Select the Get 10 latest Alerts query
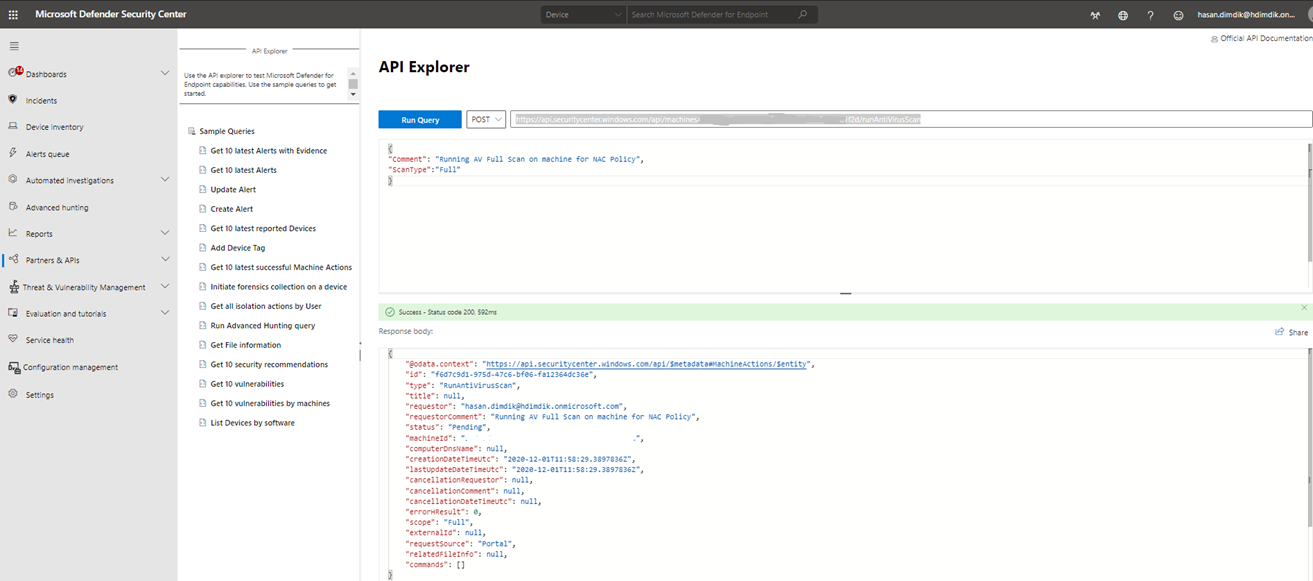The height and width of the screenshot is (581, 1313). click(243, 170)
